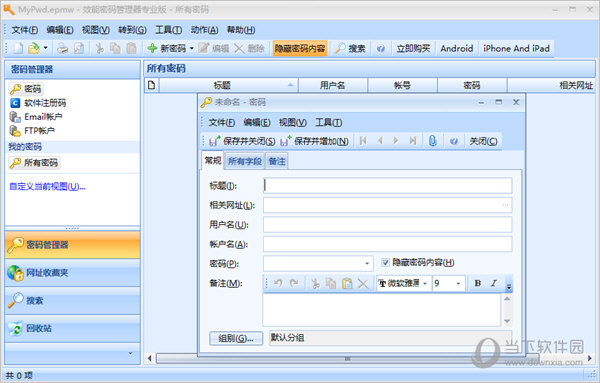Toggle the 隐藏密码内容(H) checkbox
Image resolution: width=600 pixels, height=383 pixels.
pyautogui.click(x=385, y=262)
